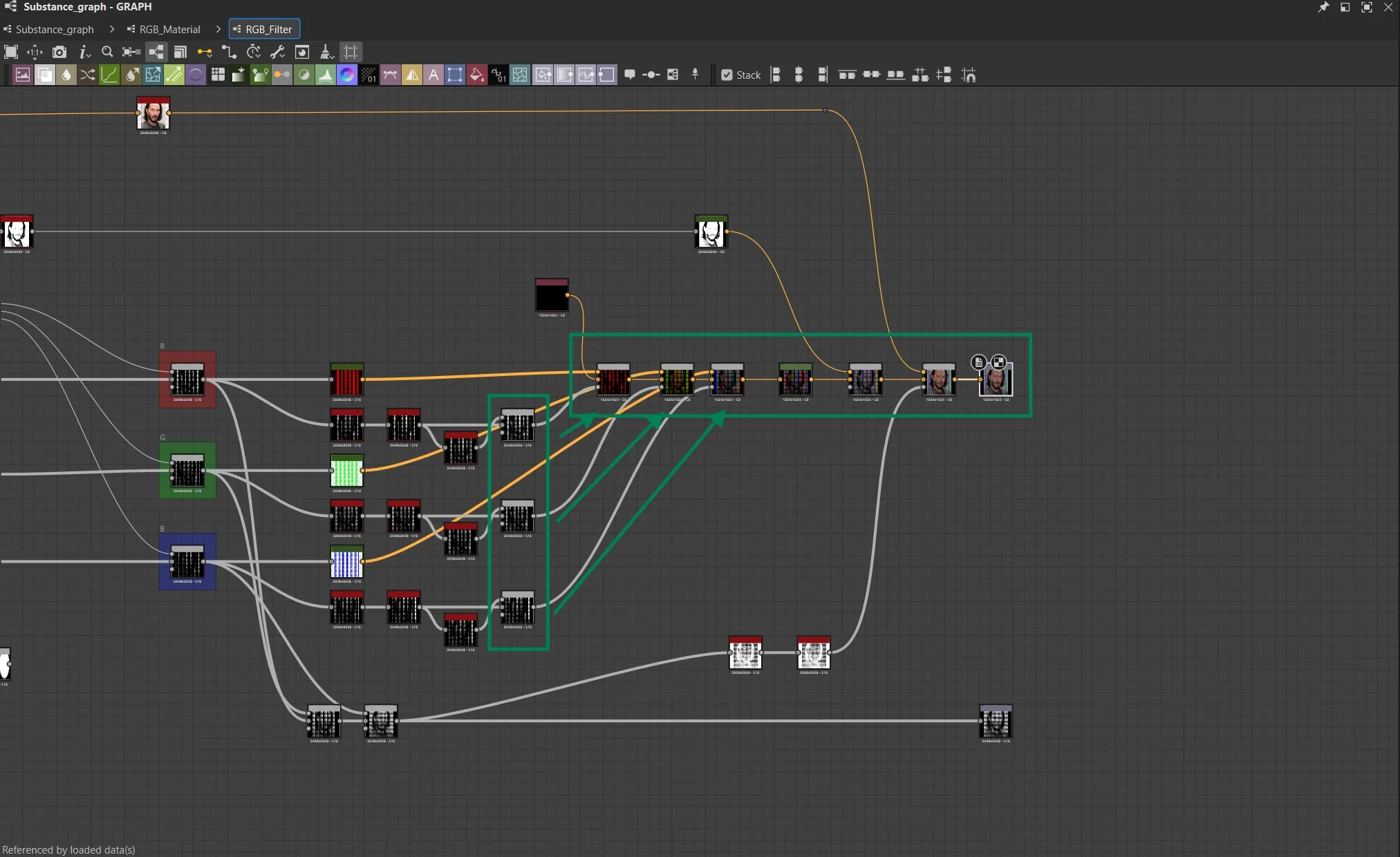Image resolution: width=1400 pixels, height=857 pixels.
Task: Add a Bitmap node from toolbar
Action: click(x=23, y=75)
